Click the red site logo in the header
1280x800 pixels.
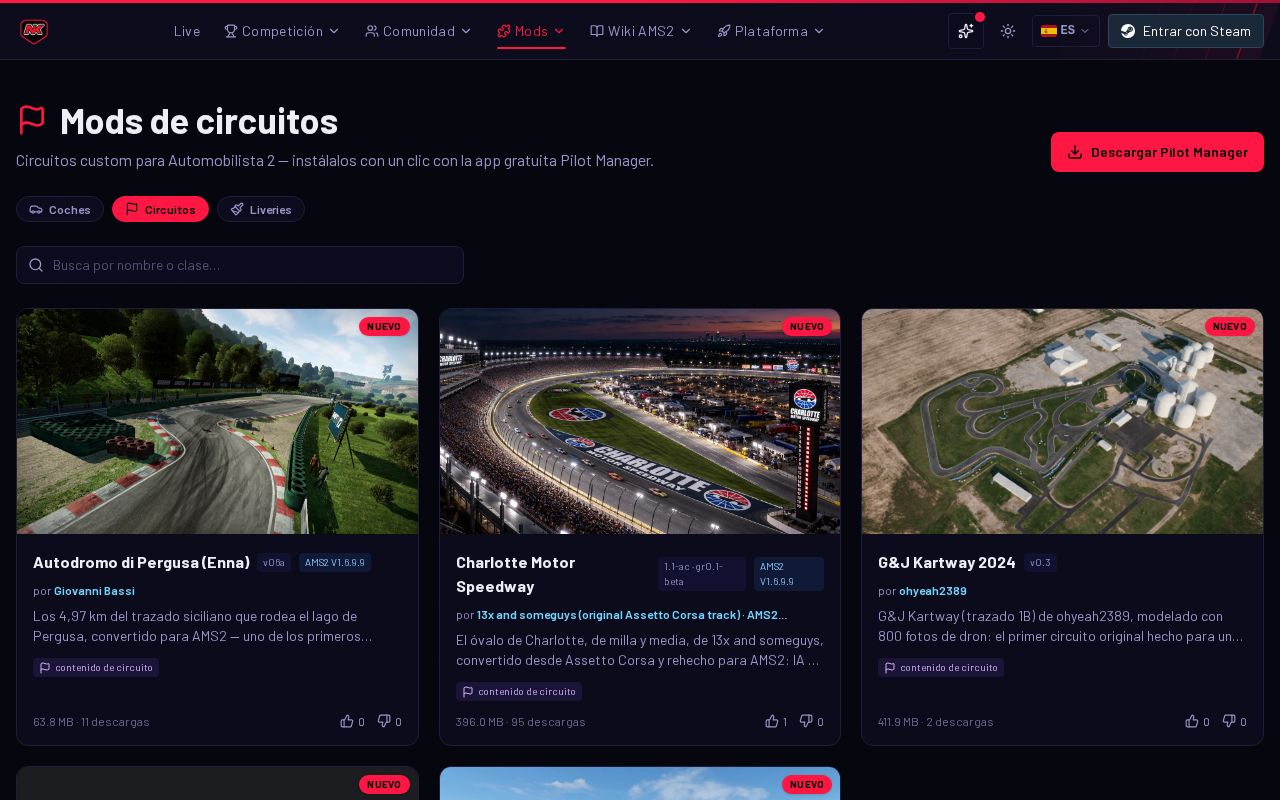(x=34, y=31)
